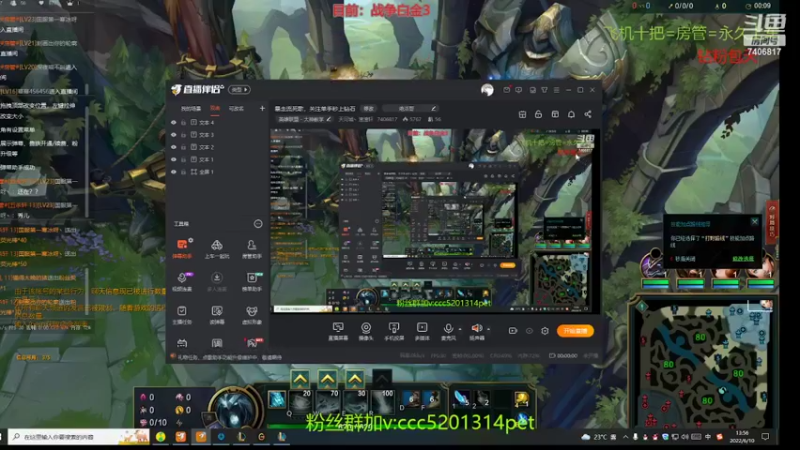The image size is (800, 450).
Task: Open the hamburger menu in title bar
Action: point(557,90)
